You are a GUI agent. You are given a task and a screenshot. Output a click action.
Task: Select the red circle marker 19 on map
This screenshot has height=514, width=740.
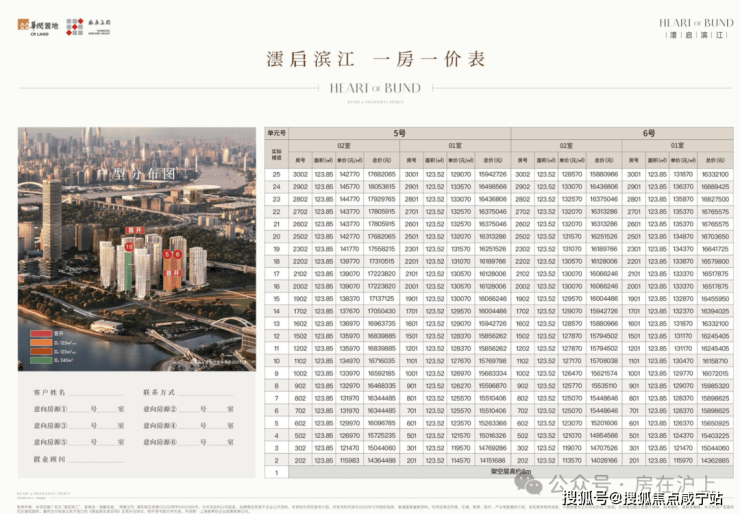tap(129, 246)
